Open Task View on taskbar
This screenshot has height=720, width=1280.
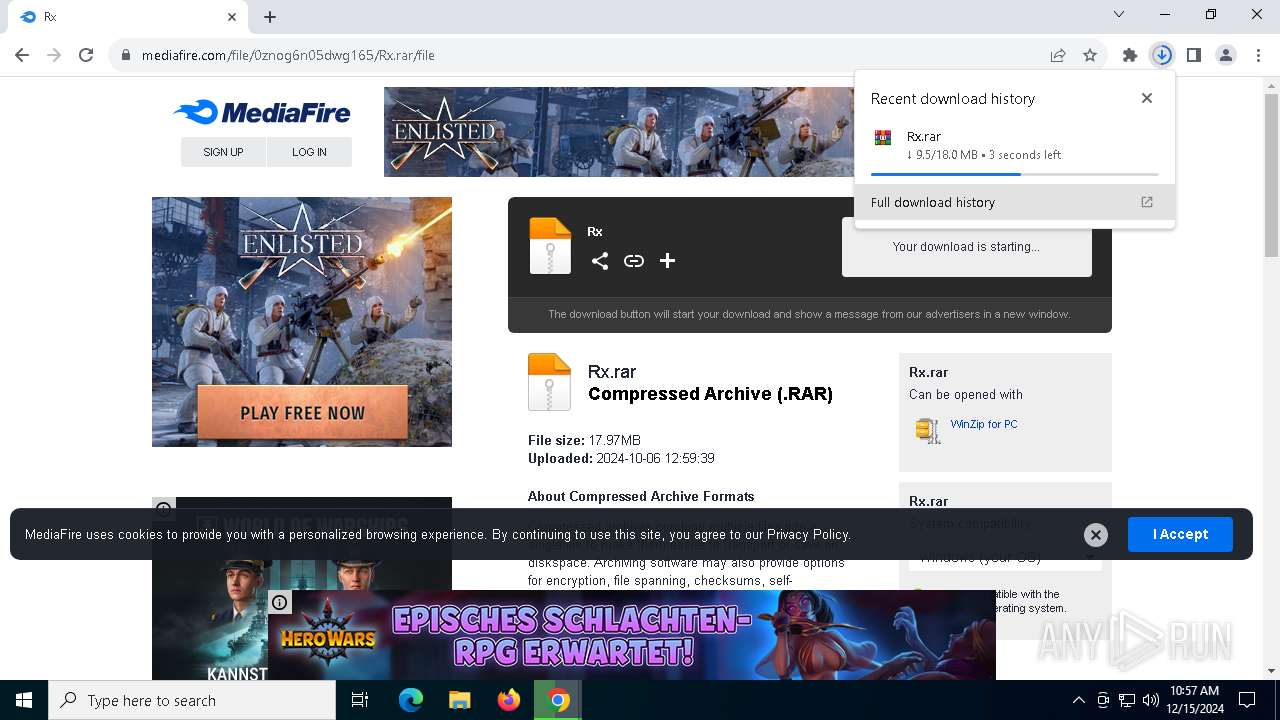pos(360,700)
